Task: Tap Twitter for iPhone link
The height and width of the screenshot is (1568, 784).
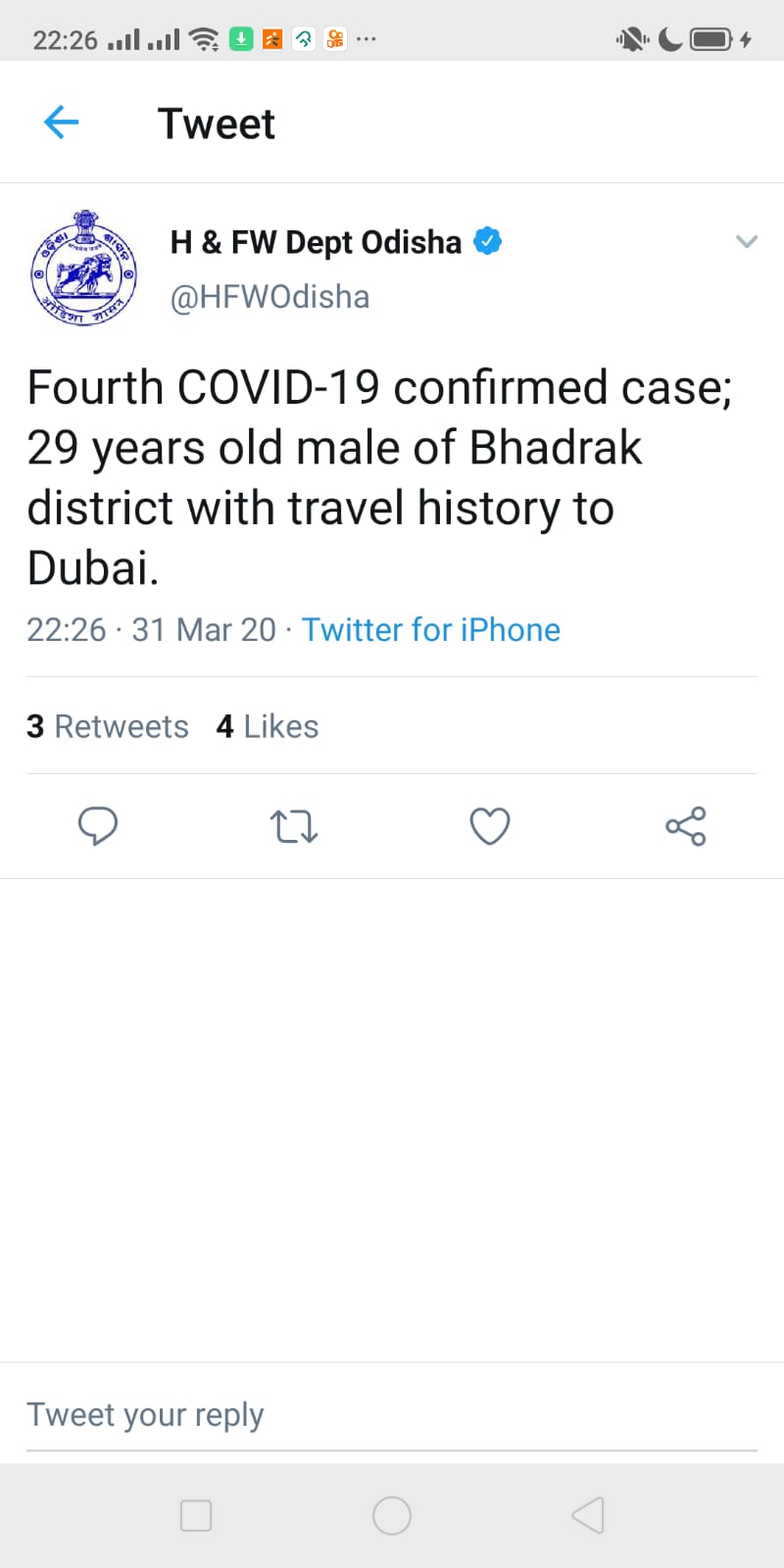Action: [431, 629]
